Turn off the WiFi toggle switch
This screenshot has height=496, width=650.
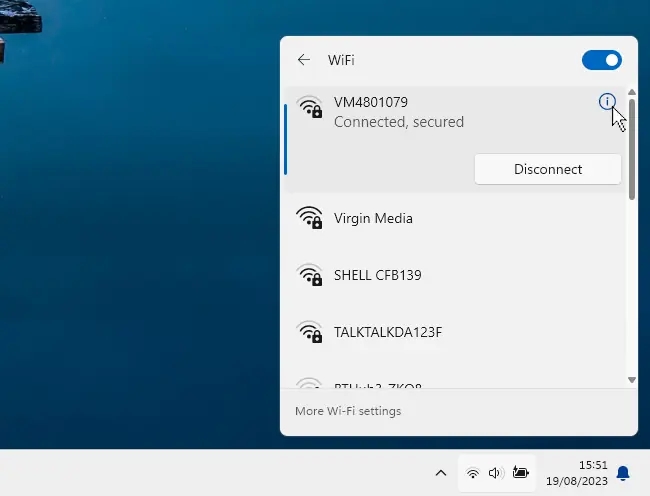point(601,60)
